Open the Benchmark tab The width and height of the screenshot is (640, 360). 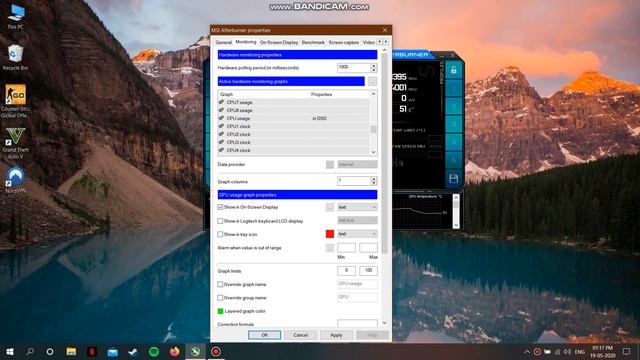pyautogui.click(x=313, y=42)
